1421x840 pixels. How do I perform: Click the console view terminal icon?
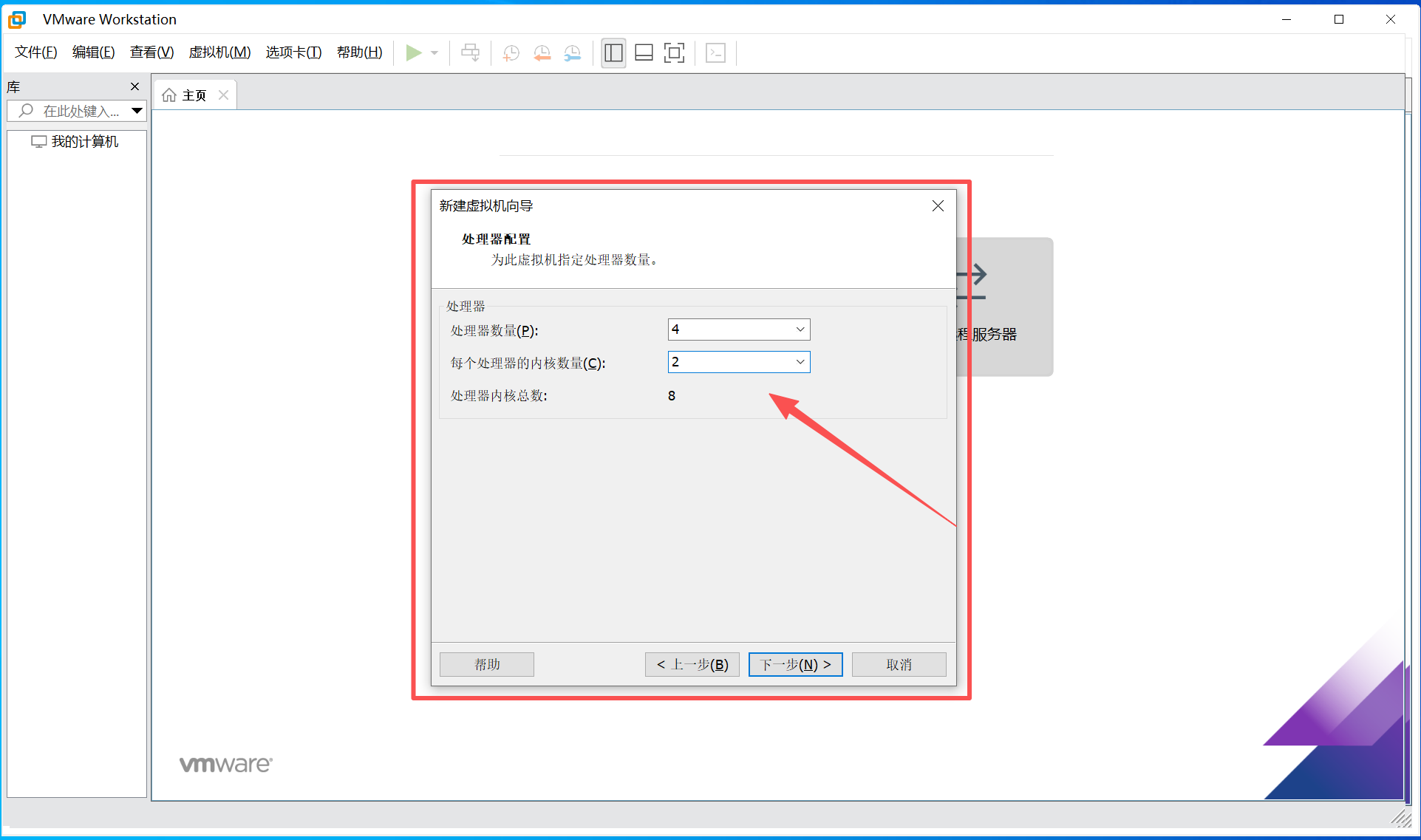(715, 52)
